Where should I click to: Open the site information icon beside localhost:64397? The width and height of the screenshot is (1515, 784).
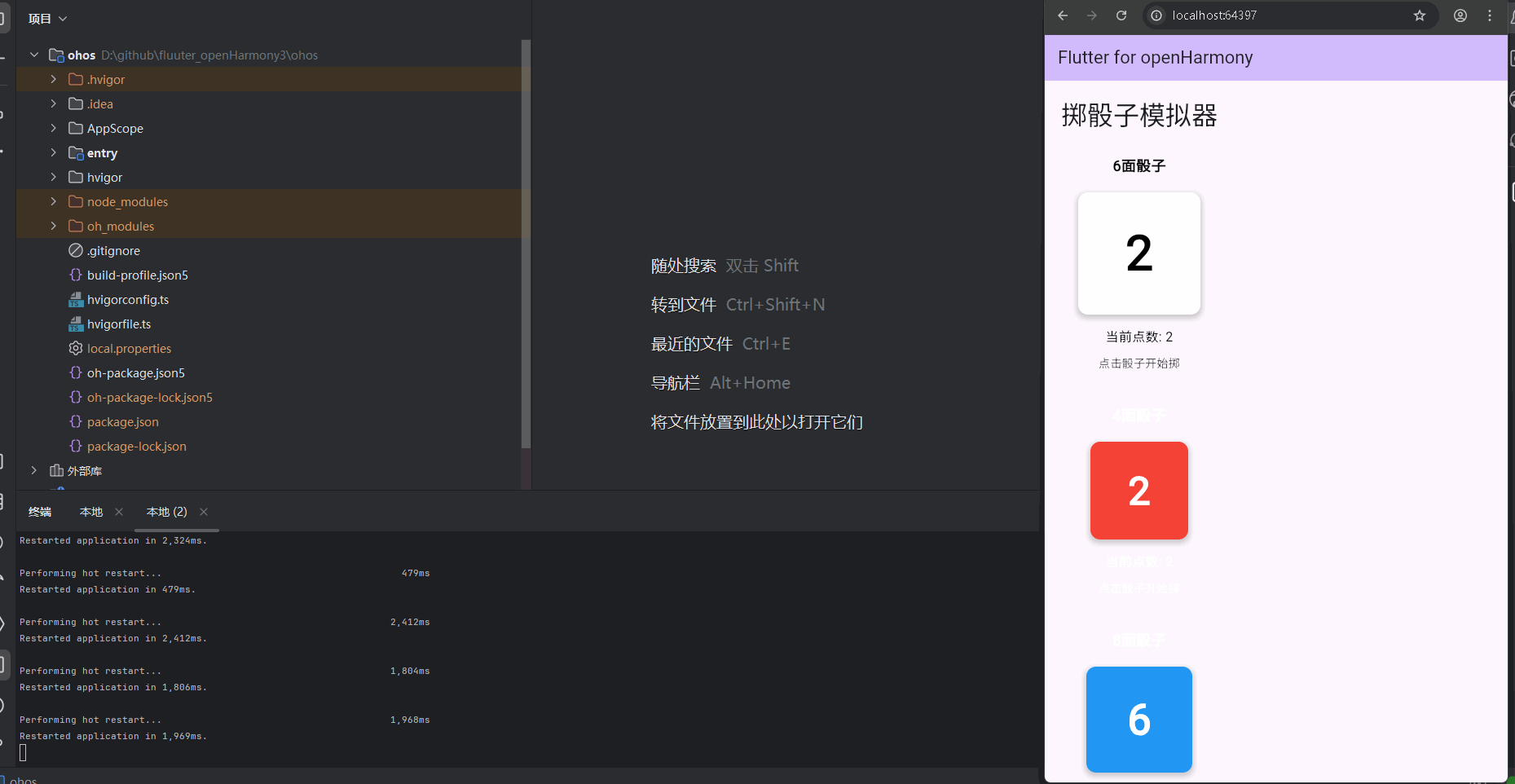[x=1156, y=15]
